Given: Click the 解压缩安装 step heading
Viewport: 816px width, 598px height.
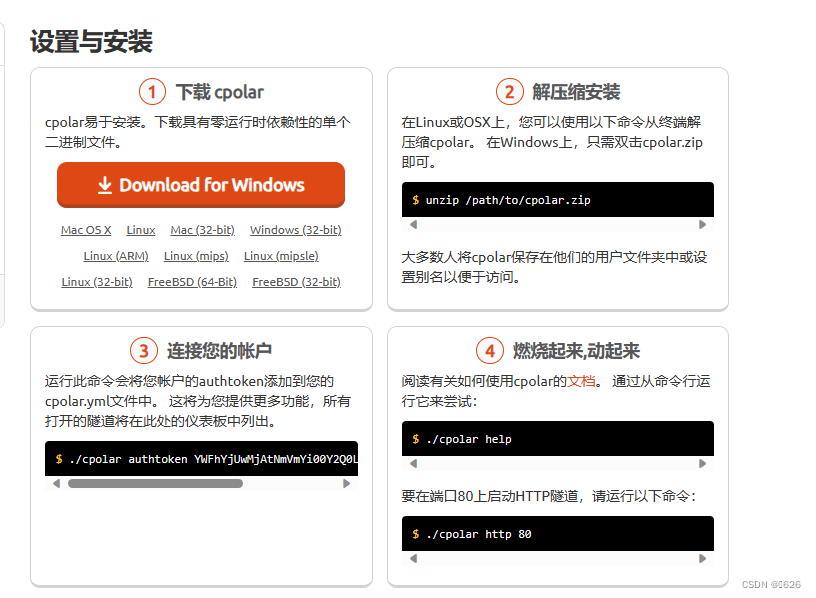Looking at the screenshot, I should click(576, 92).
